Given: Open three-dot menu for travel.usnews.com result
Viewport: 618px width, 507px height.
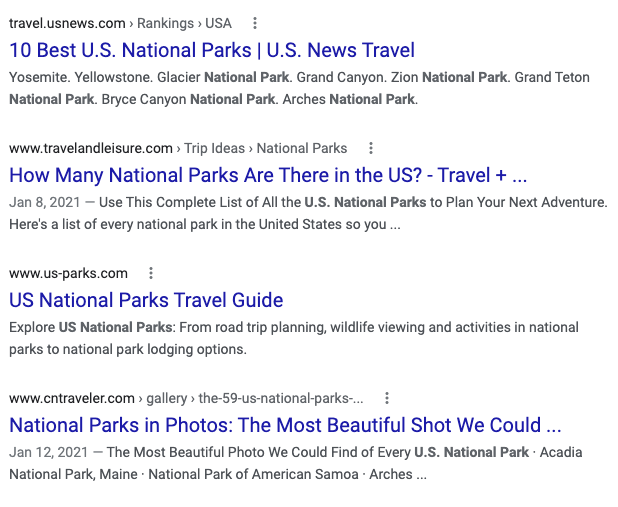Looking at the screenshot, I should [255, 23].
